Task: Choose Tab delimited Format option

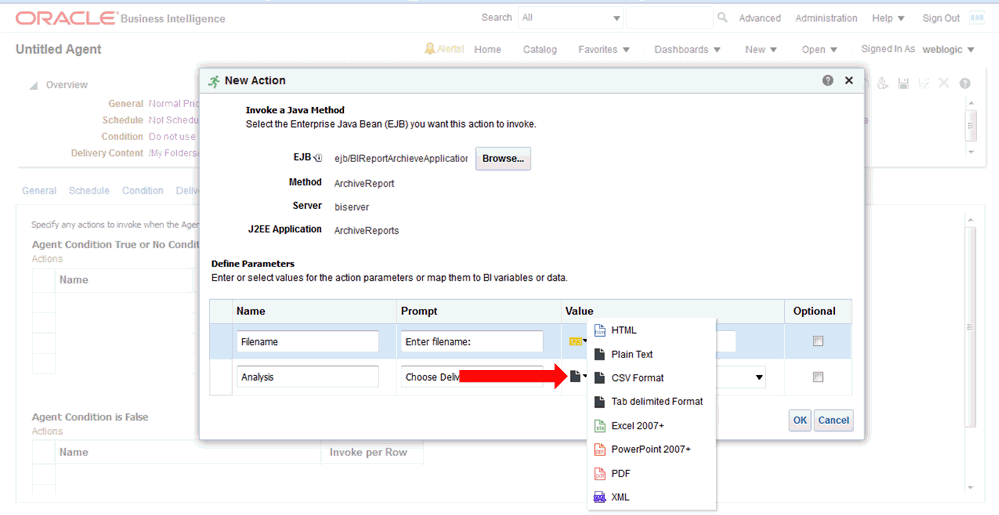Action: click(x=649, y=402)
